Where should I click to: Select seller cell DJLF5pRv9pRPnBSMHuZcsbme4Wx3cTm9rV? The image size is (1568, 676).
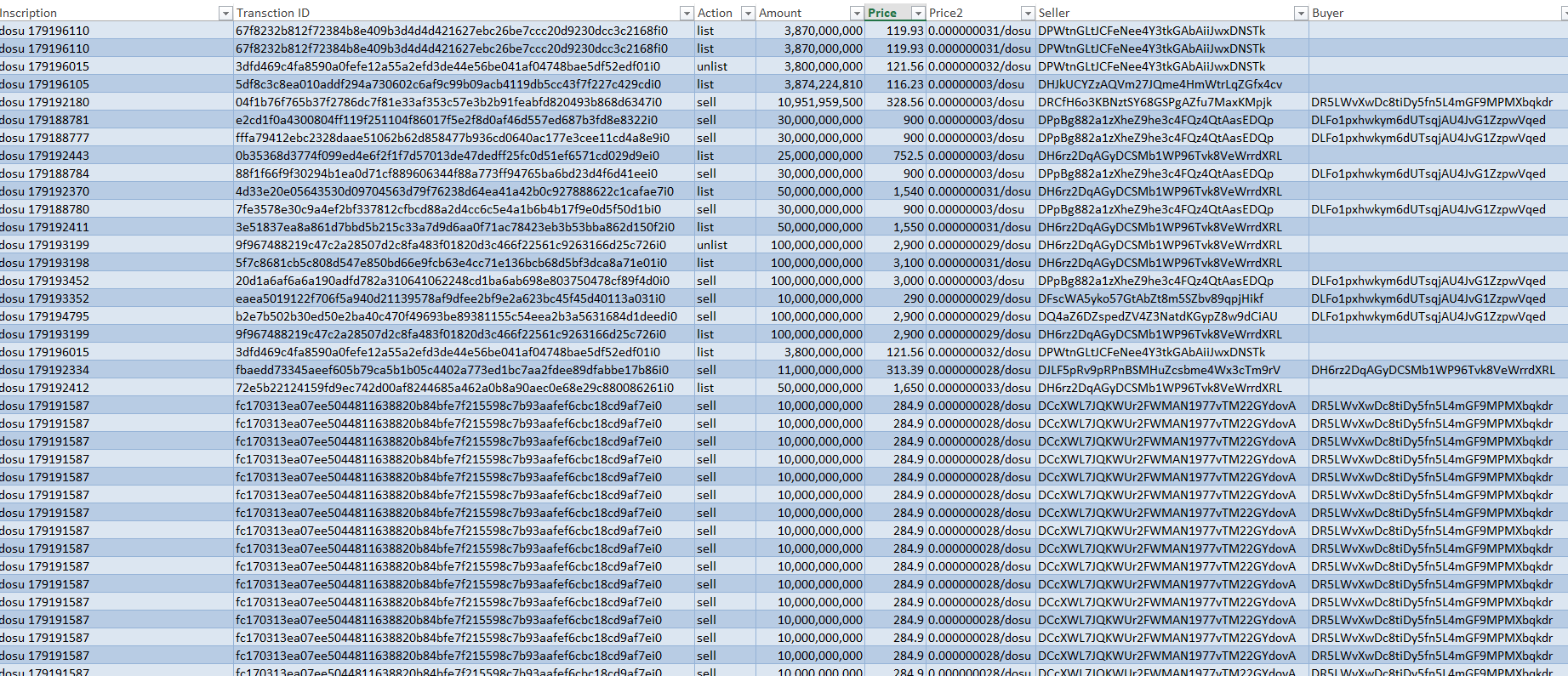pos(1172,370)
